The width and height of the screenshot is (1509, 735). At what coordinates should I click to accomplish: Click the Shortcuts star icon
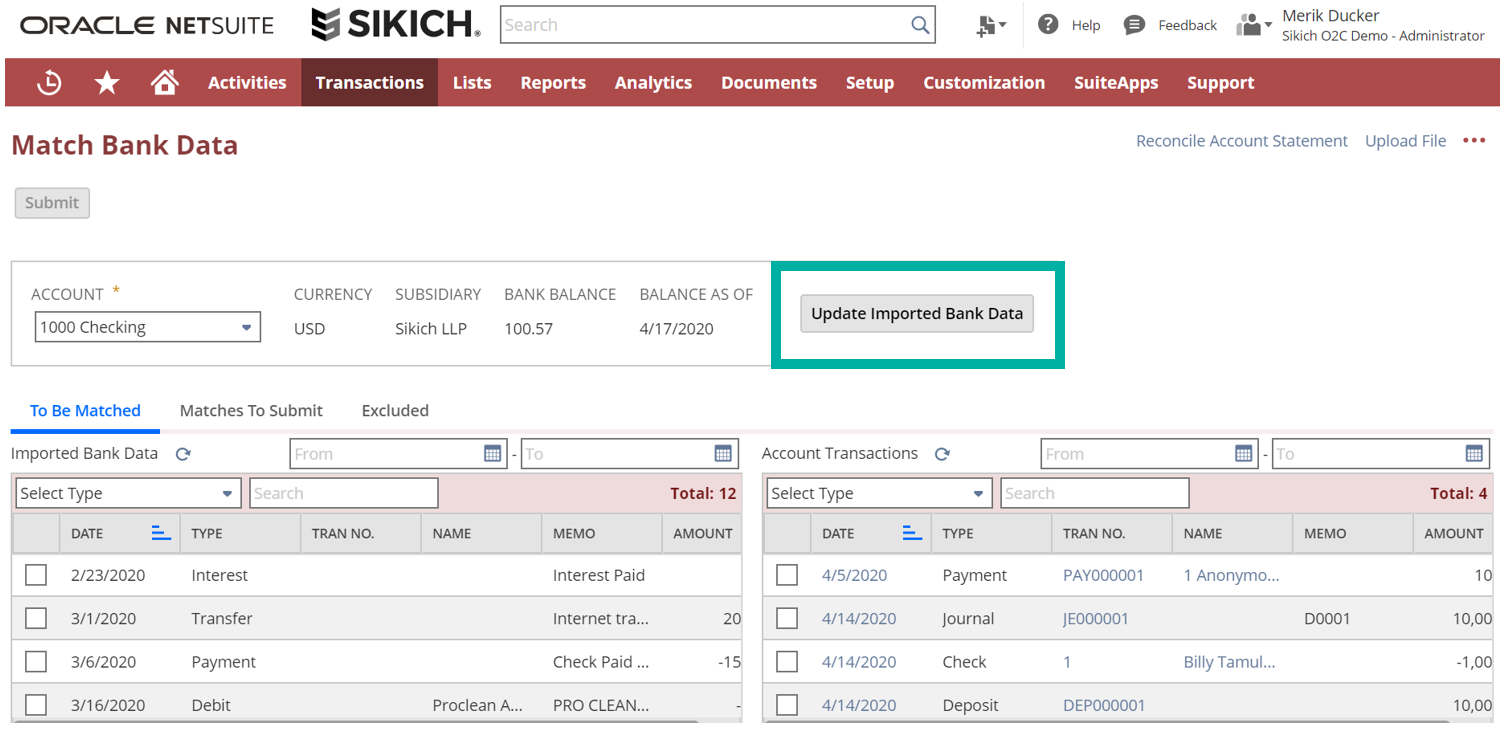[107, 83]
